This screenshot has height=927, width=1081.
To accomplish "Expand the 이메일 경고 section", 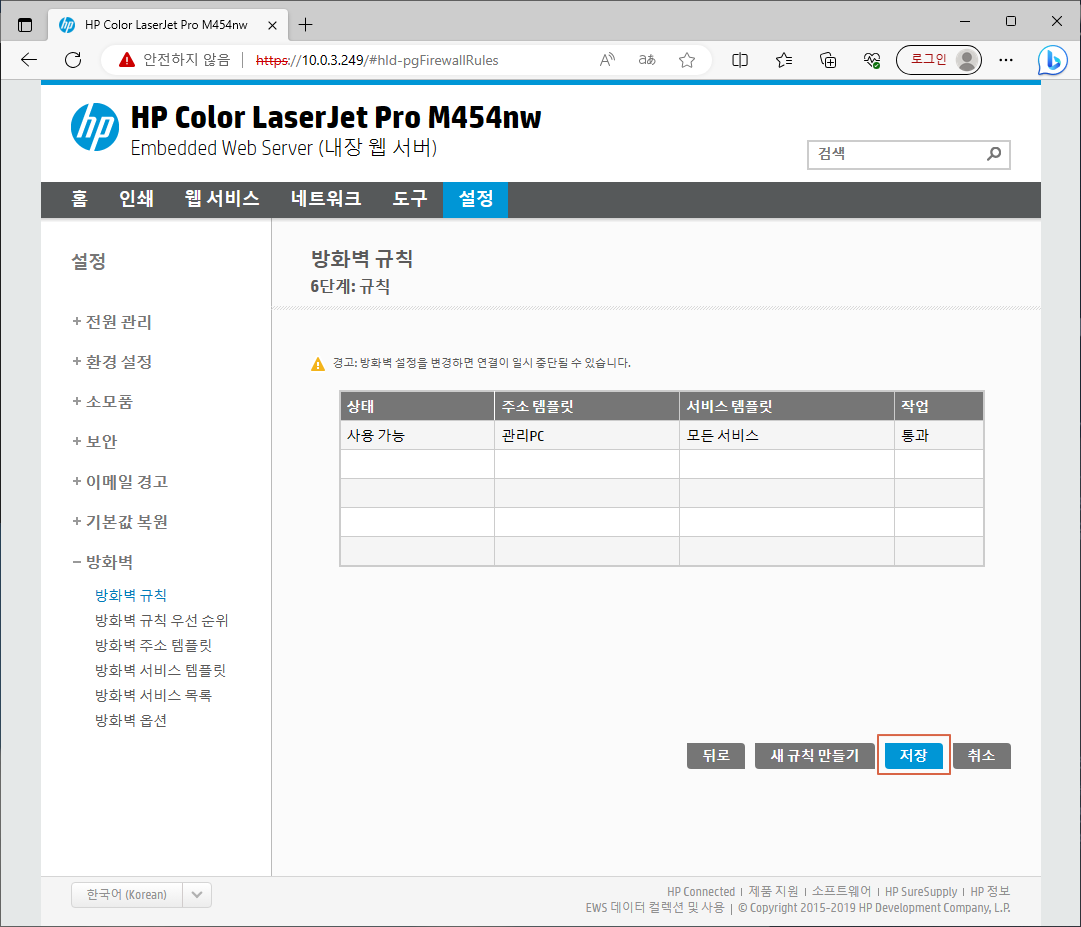I will pyautogui.click(x=120, y=482).
